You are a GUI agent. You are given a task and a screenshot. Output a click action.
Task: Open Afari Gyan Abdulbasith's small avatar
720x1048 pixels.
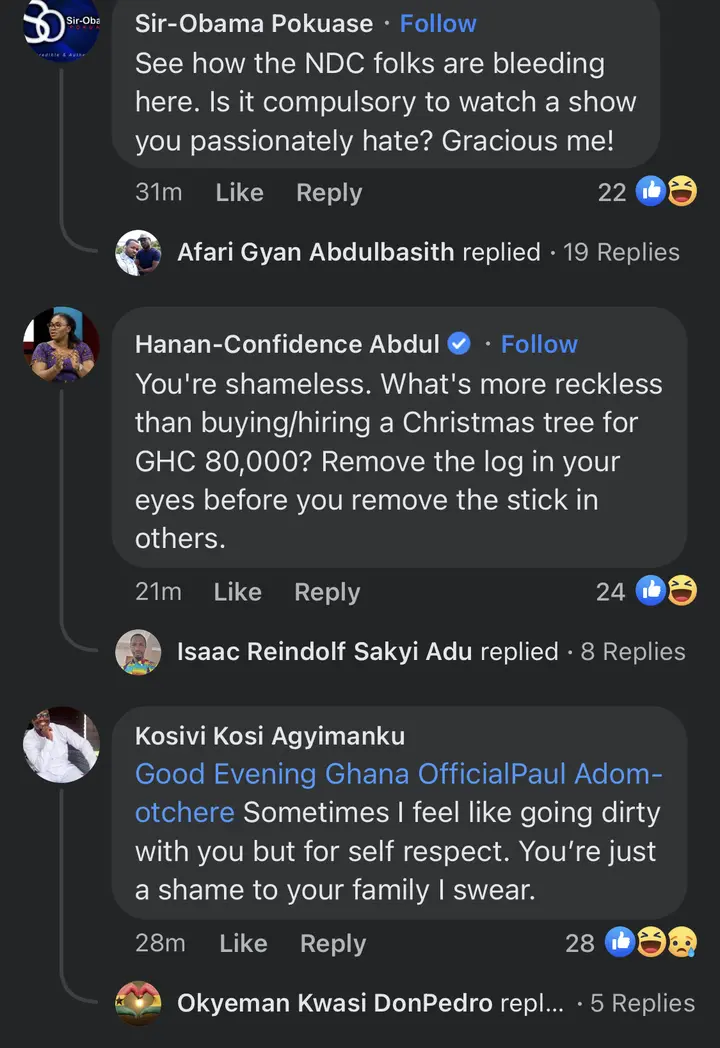coord(138,252)
